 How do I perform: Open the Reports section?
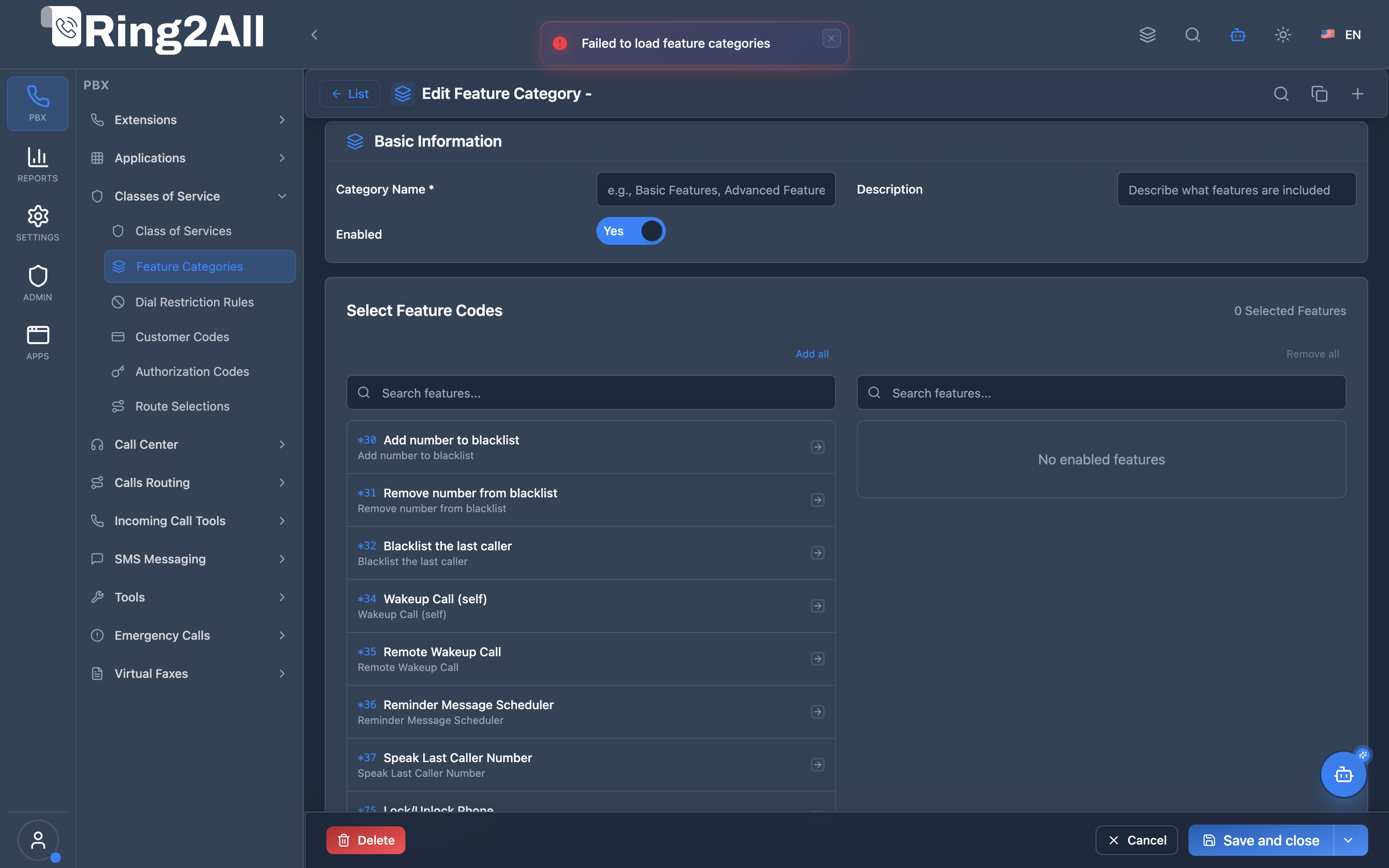[x=38, y=164]
